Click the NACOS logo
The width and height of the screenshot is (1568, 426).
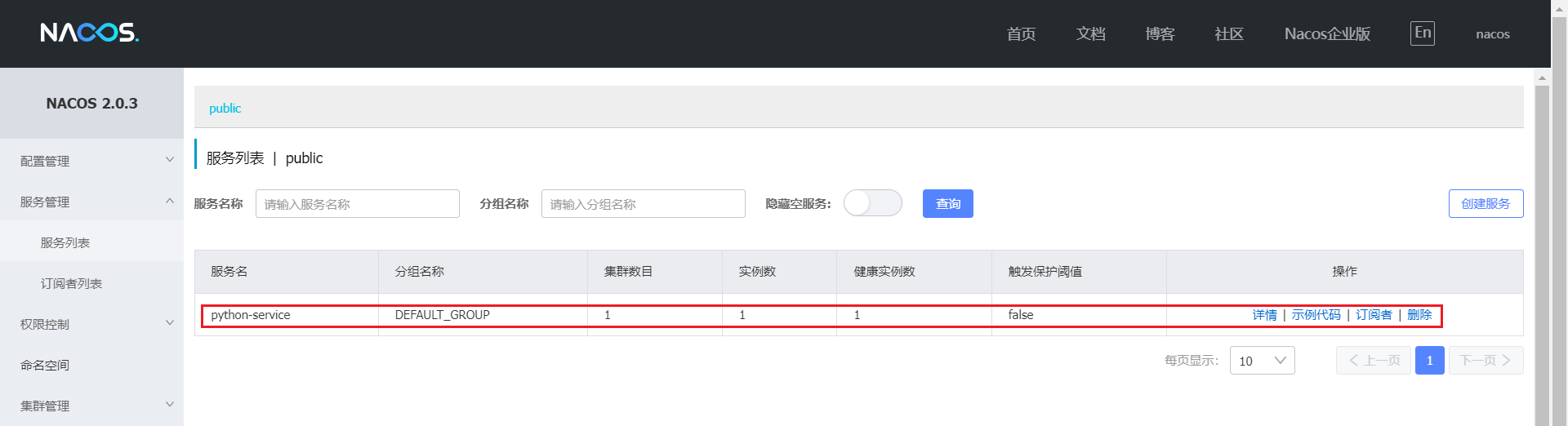90,33
